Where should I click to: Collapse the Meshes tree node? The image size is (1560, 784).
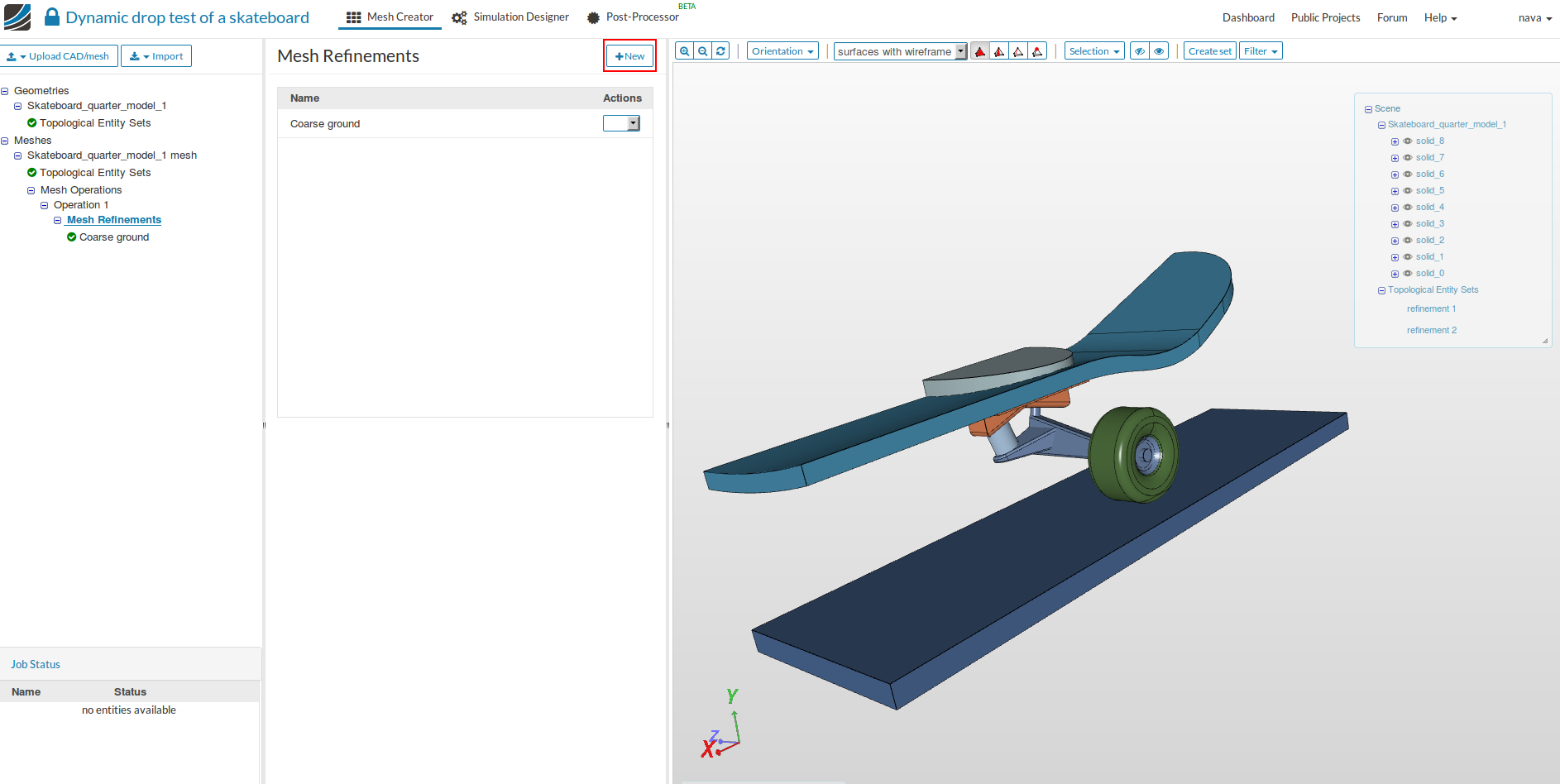[5, 141]
